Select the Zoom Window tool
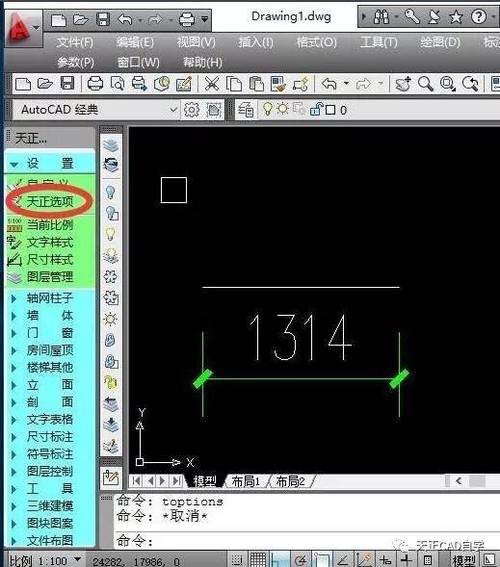The image size is (500, 567). [x=448, y=84]
